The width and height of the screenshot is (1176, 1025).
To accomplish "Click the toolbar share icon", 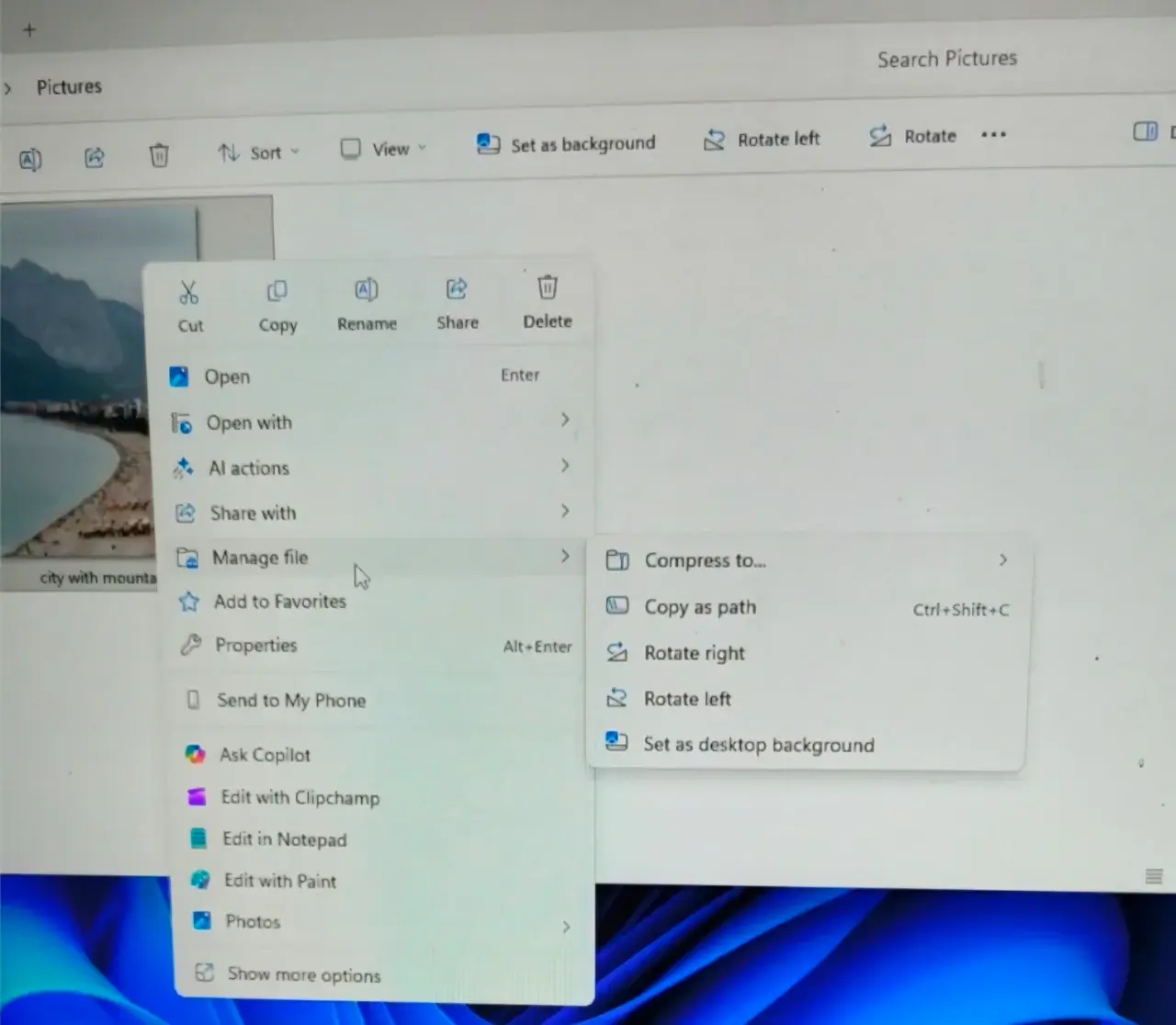I will [x=95, y=158].
